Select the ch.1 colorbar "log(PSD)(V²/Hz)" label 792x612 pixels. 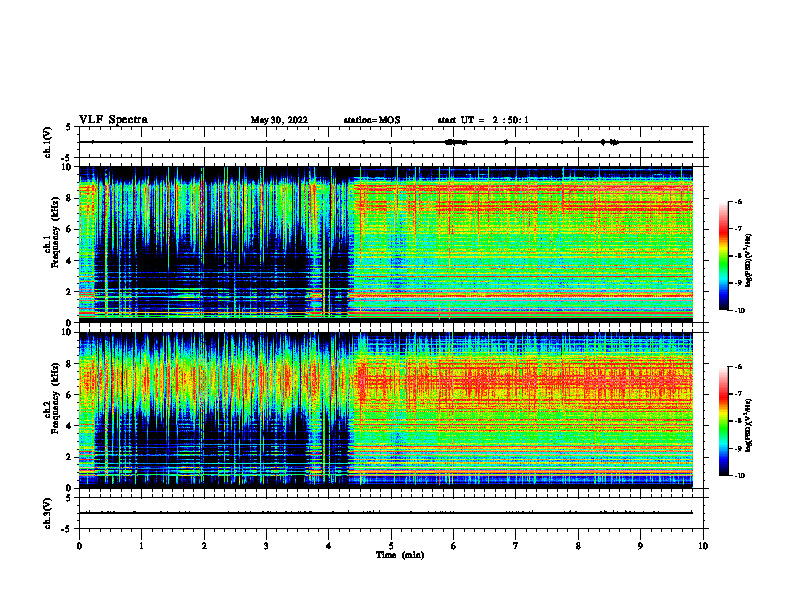[x=749, y=261]
